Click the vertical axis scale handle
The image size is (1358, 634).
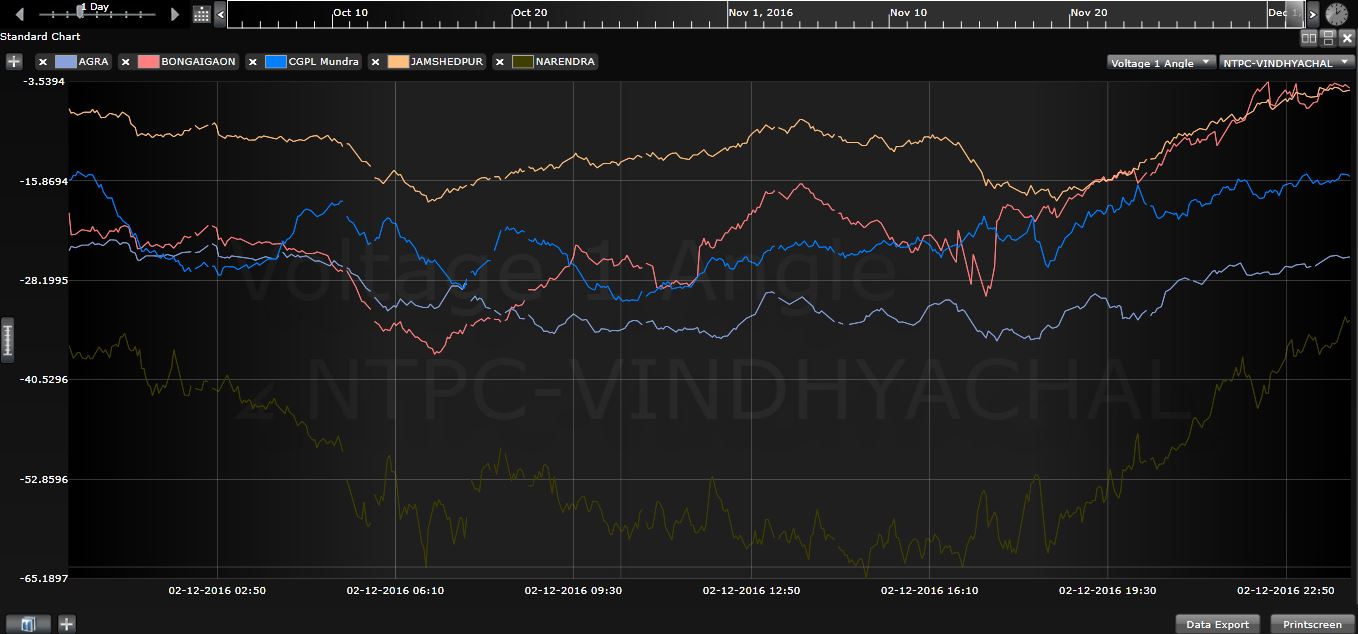pos(7,338)
